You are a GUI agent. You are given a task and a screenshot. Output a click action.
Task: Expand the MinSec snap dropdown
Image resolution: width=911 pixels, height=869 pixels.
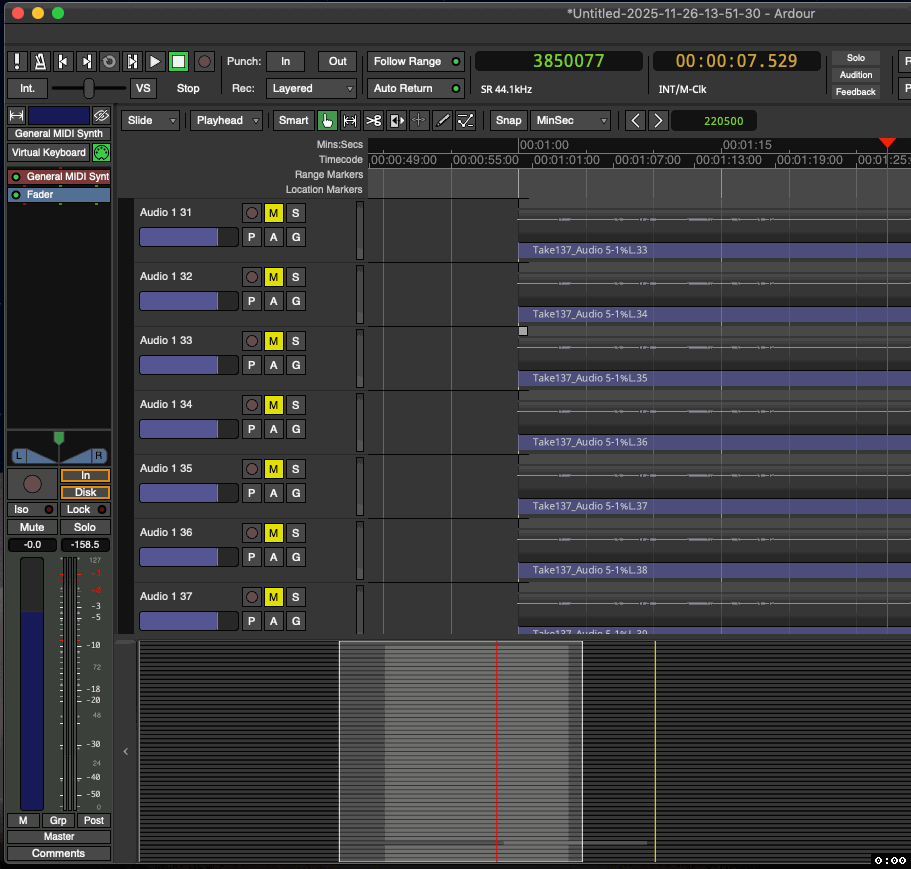pyautogui.click(x=570, y=121)
